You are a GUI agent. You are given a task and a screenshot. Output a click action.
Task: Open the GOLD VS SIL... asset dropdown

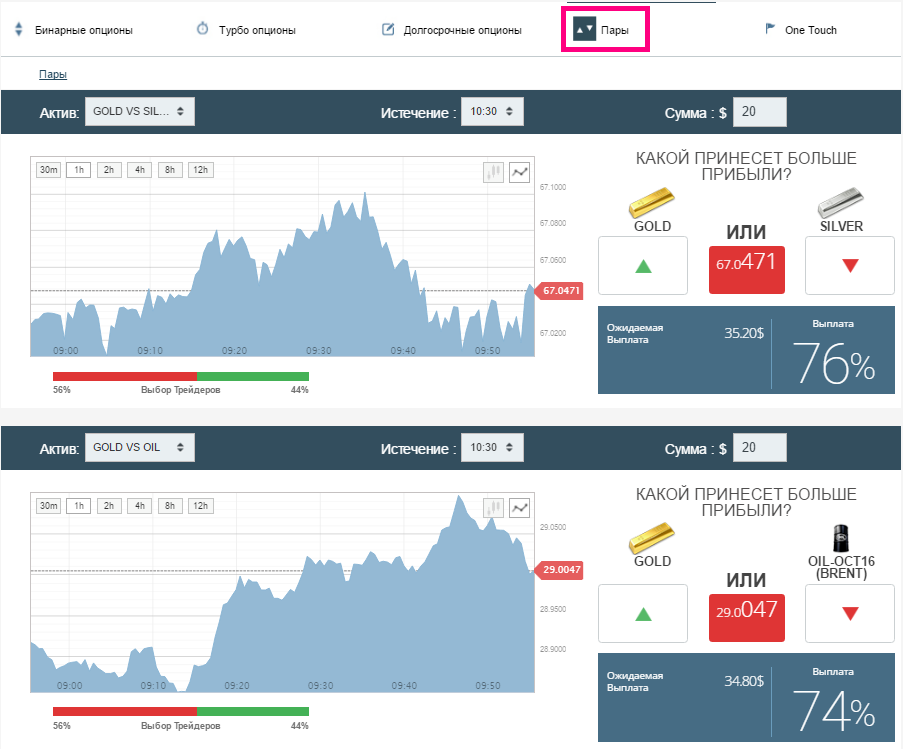click(x=140, y=111)
